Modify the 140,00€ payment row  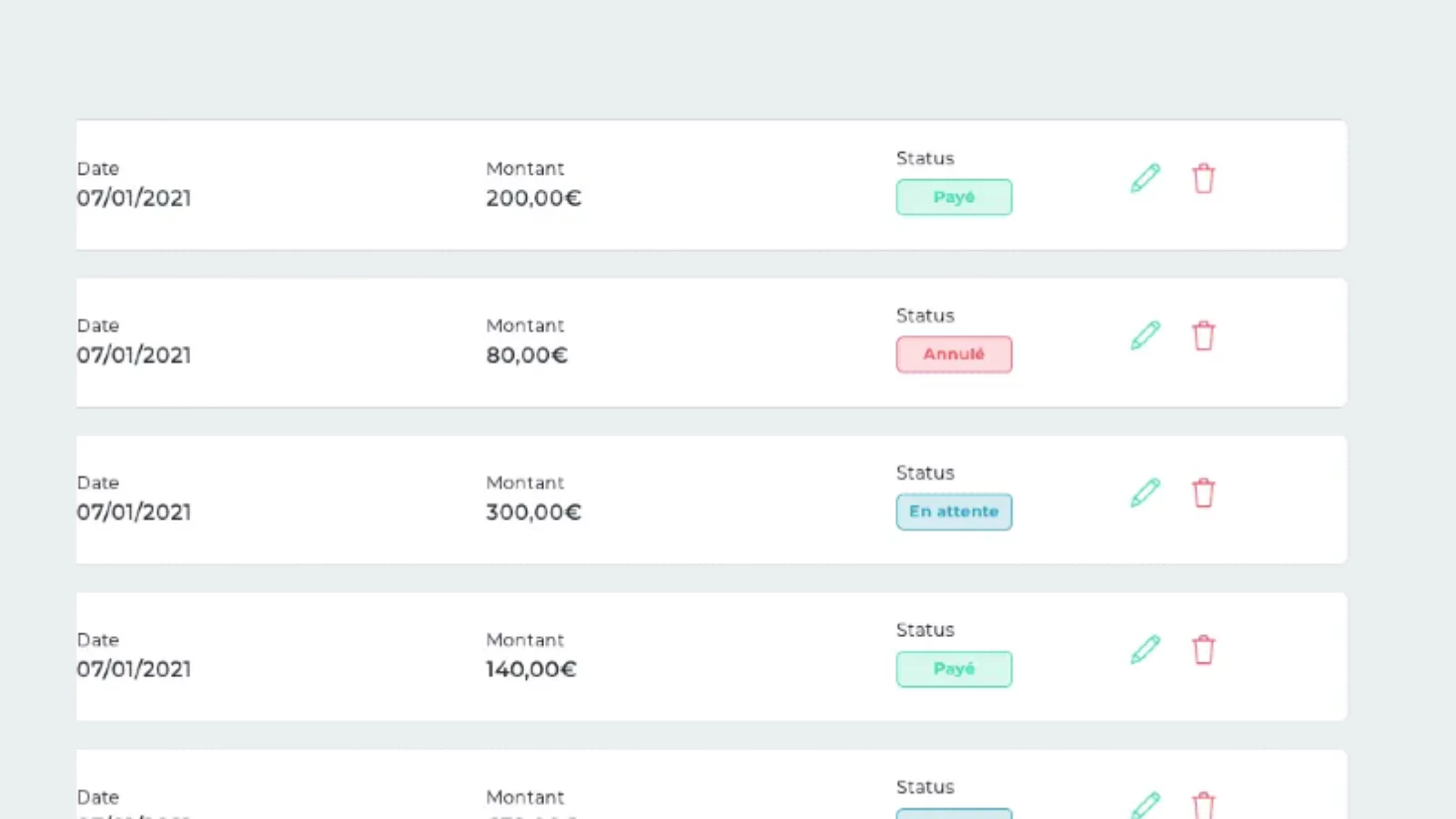[1145, 650]
